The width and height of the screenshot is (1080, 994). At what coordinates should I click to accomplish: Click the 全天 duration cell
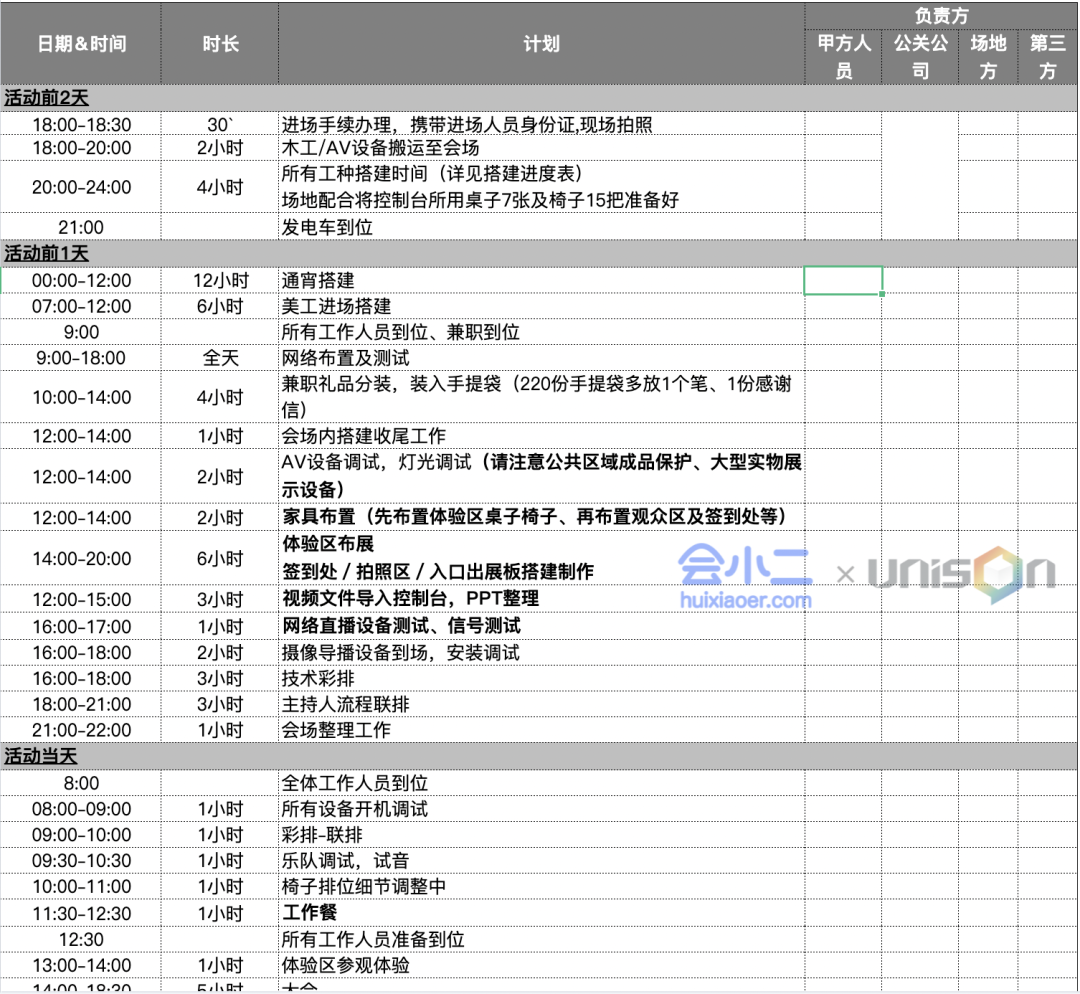tap(220, 358)
